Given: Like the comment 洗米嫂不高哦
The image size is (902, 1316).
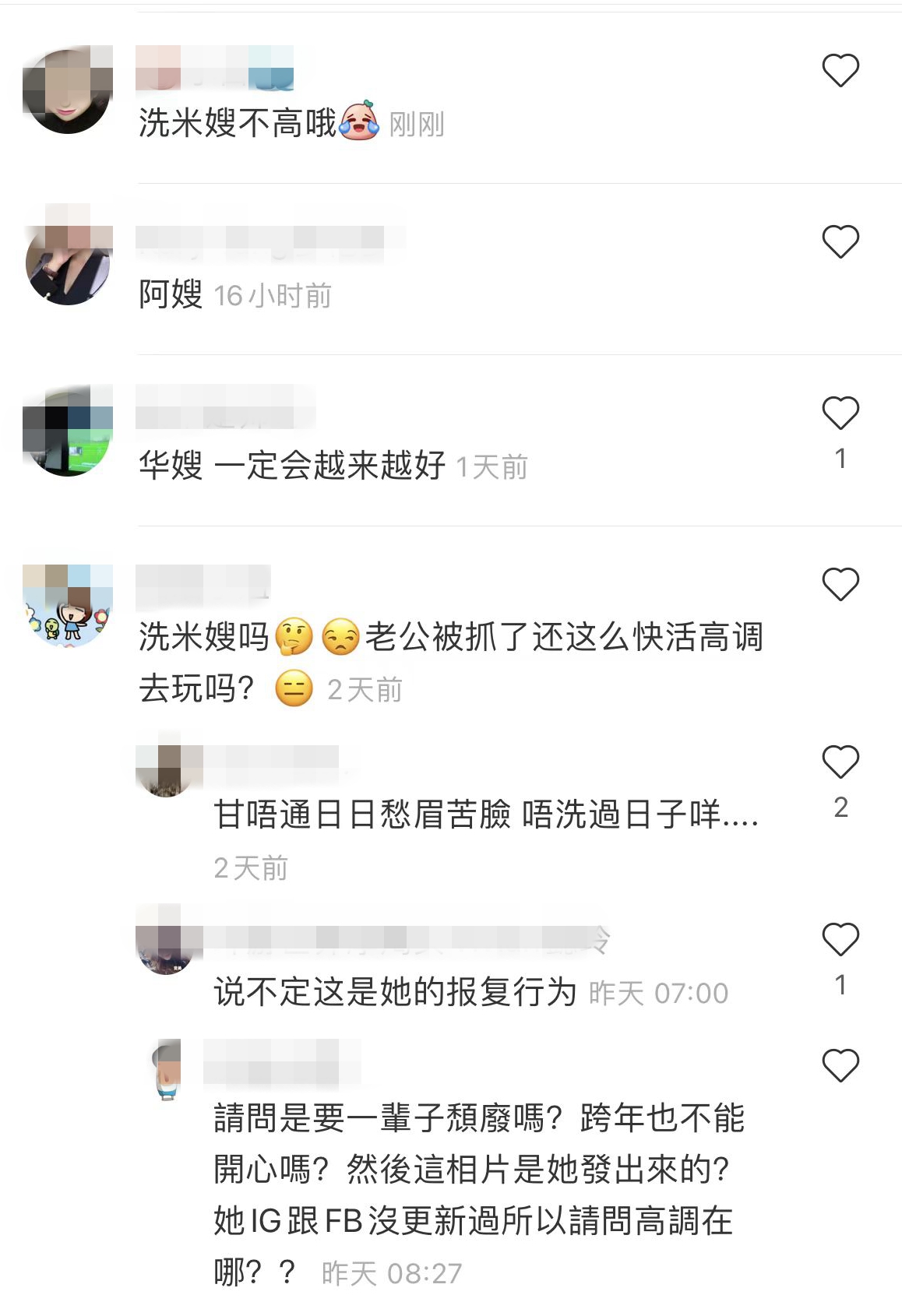Looking at the screenshot, I should (x=840, y=70).
